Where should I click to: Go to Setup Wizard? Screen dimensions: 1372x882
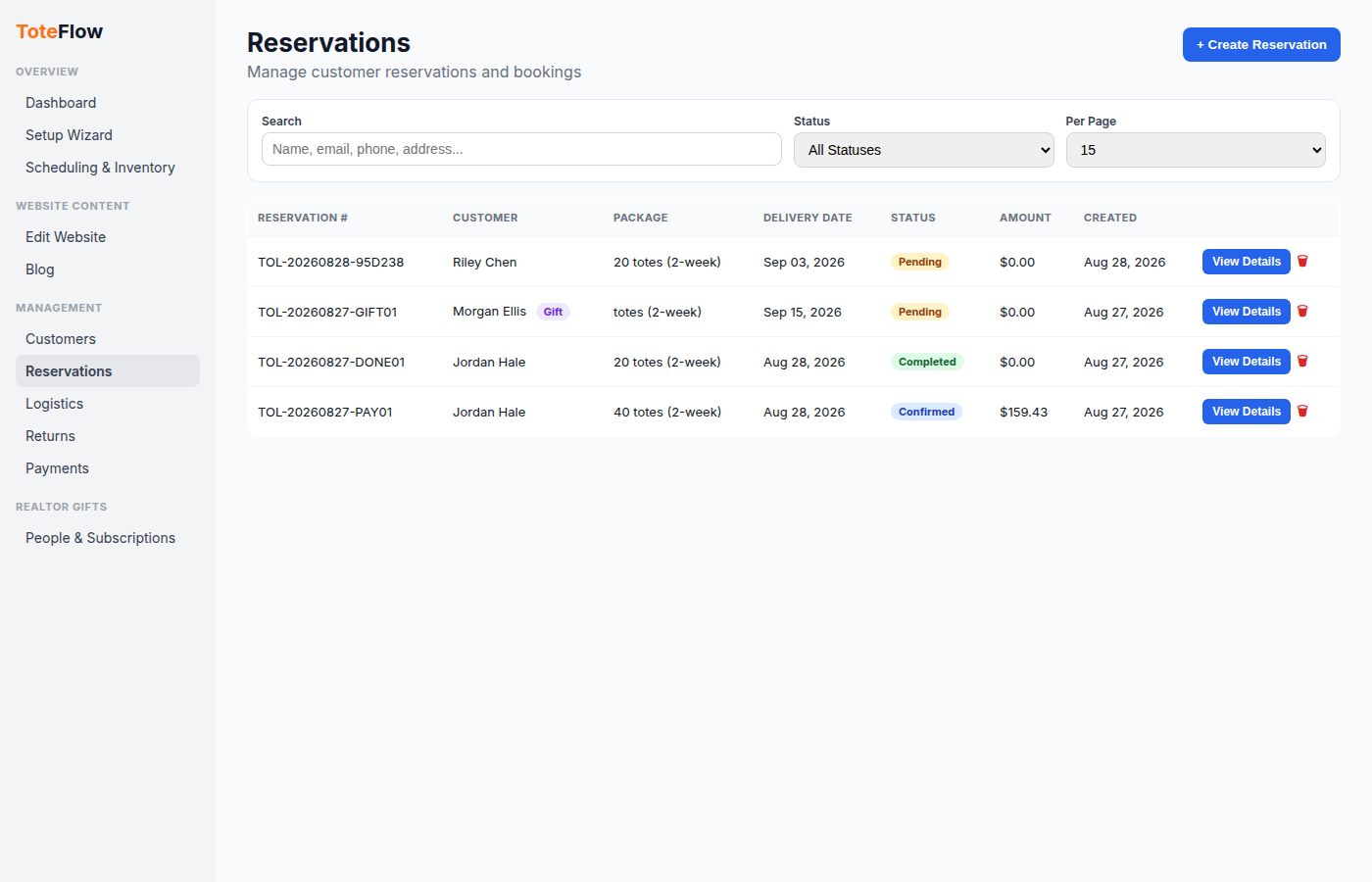[x=108, y=135]
